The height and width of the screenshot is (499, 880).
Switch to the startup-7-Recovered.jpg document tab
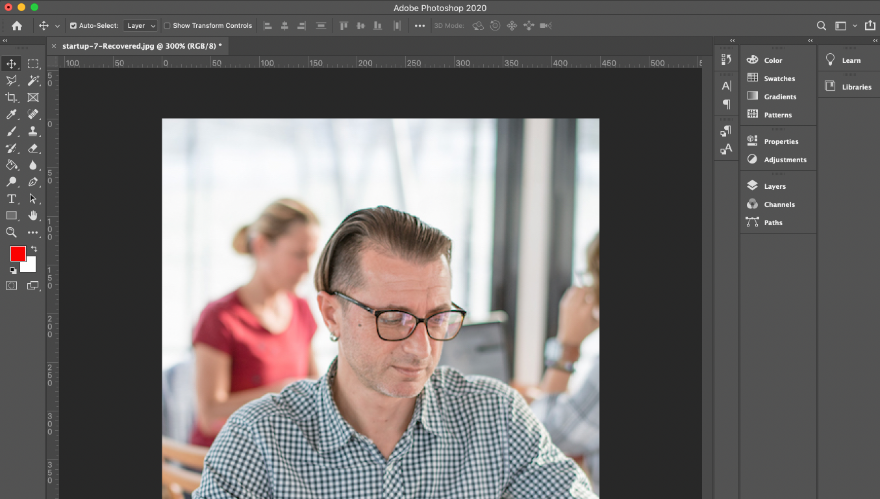click(138, 45)
